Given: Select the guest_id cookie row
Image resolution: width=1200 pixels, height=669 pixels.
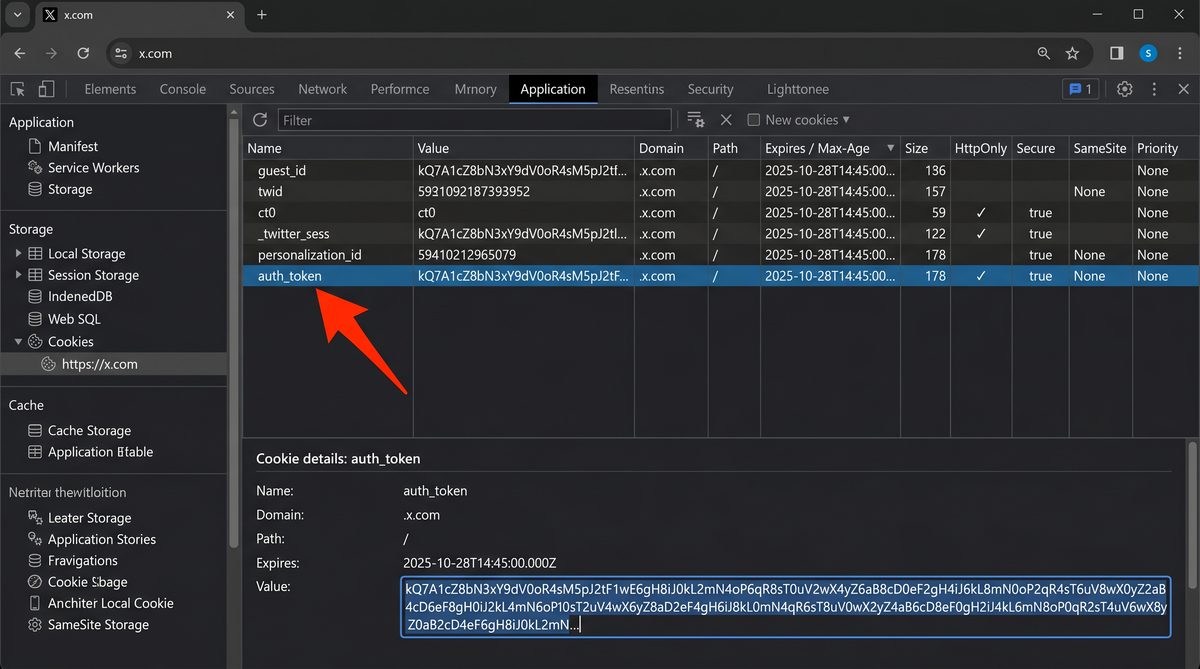Looking at the screenshot, I should [x=718, y=170].
